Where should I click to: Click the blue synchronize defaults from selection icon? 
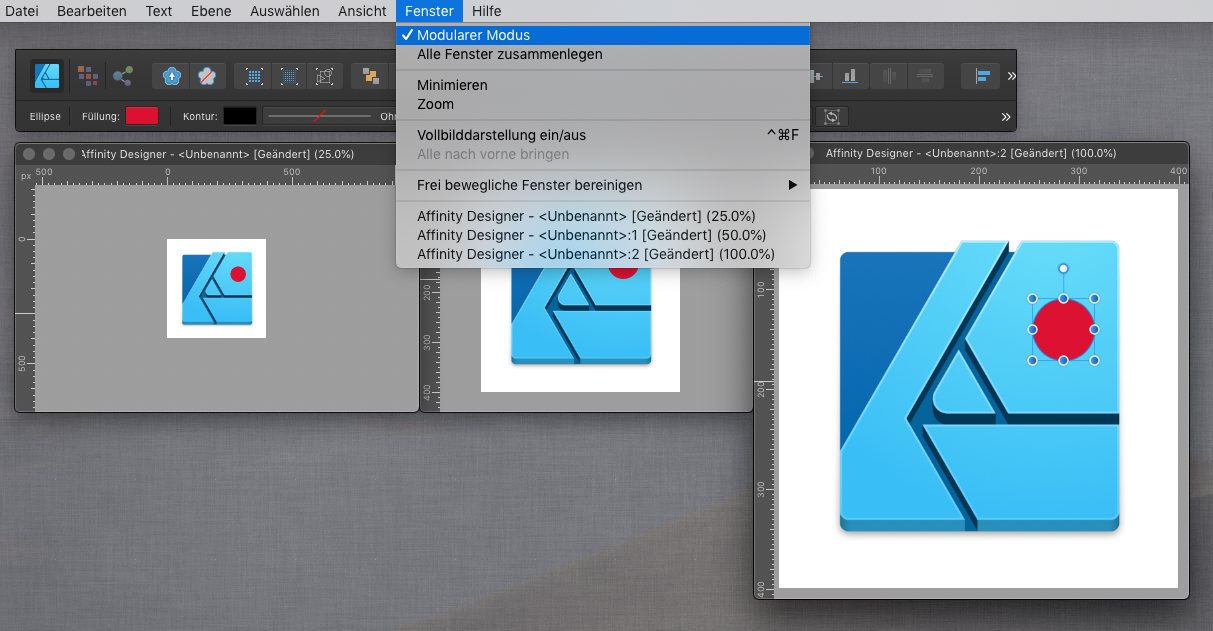point(172,76)
